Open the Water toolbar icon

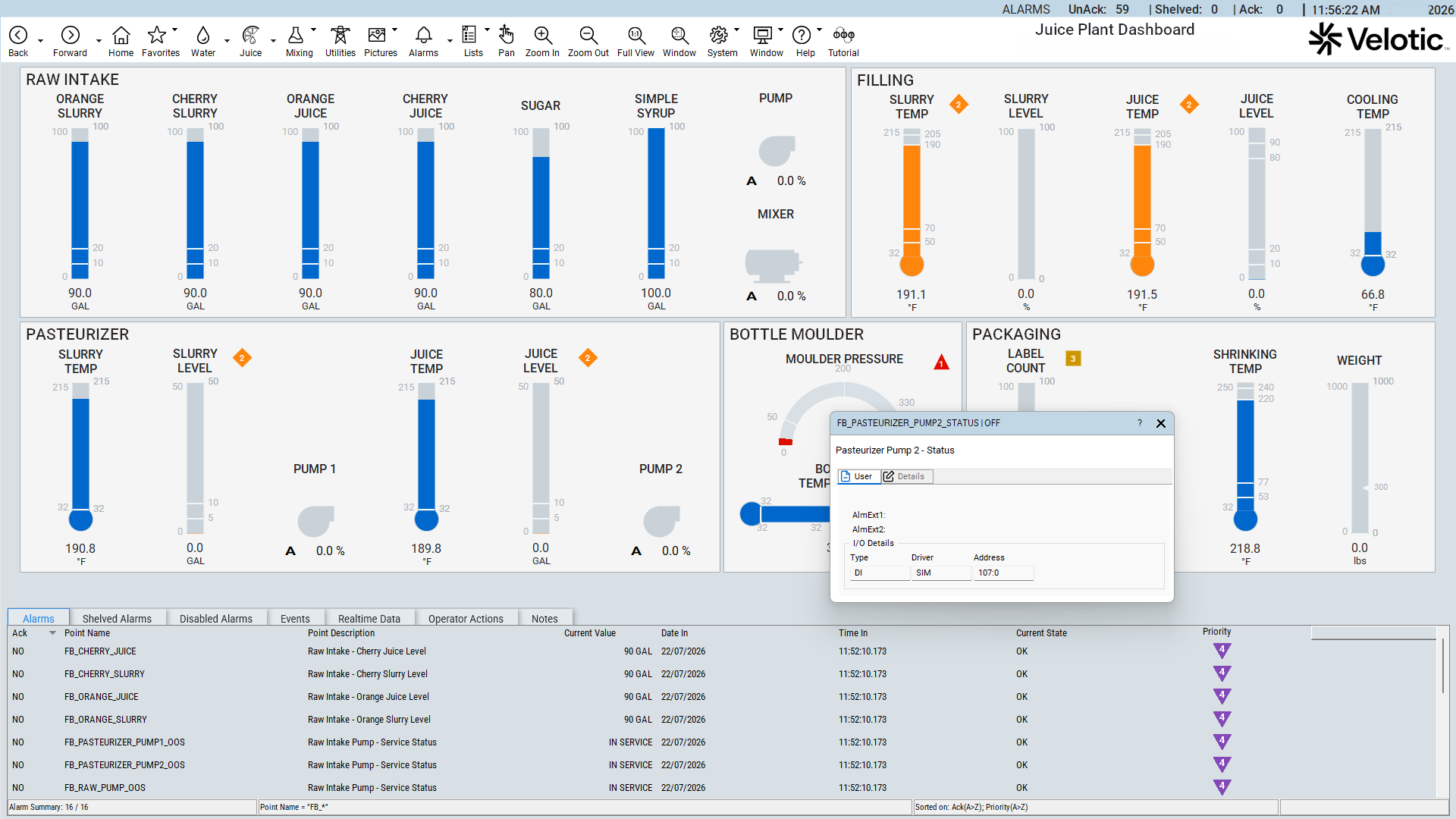click(x=202, y=36)
